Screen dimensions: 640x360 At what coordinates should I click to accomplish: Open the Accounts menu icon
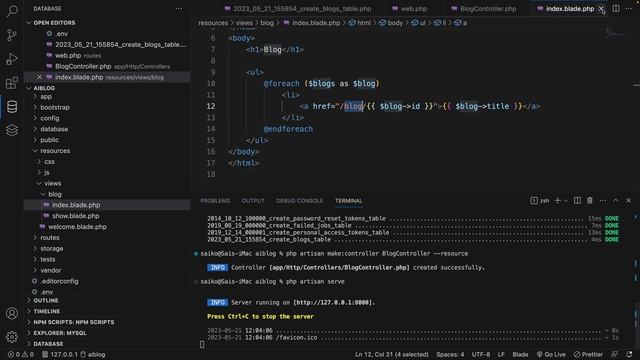pos(12,313)
